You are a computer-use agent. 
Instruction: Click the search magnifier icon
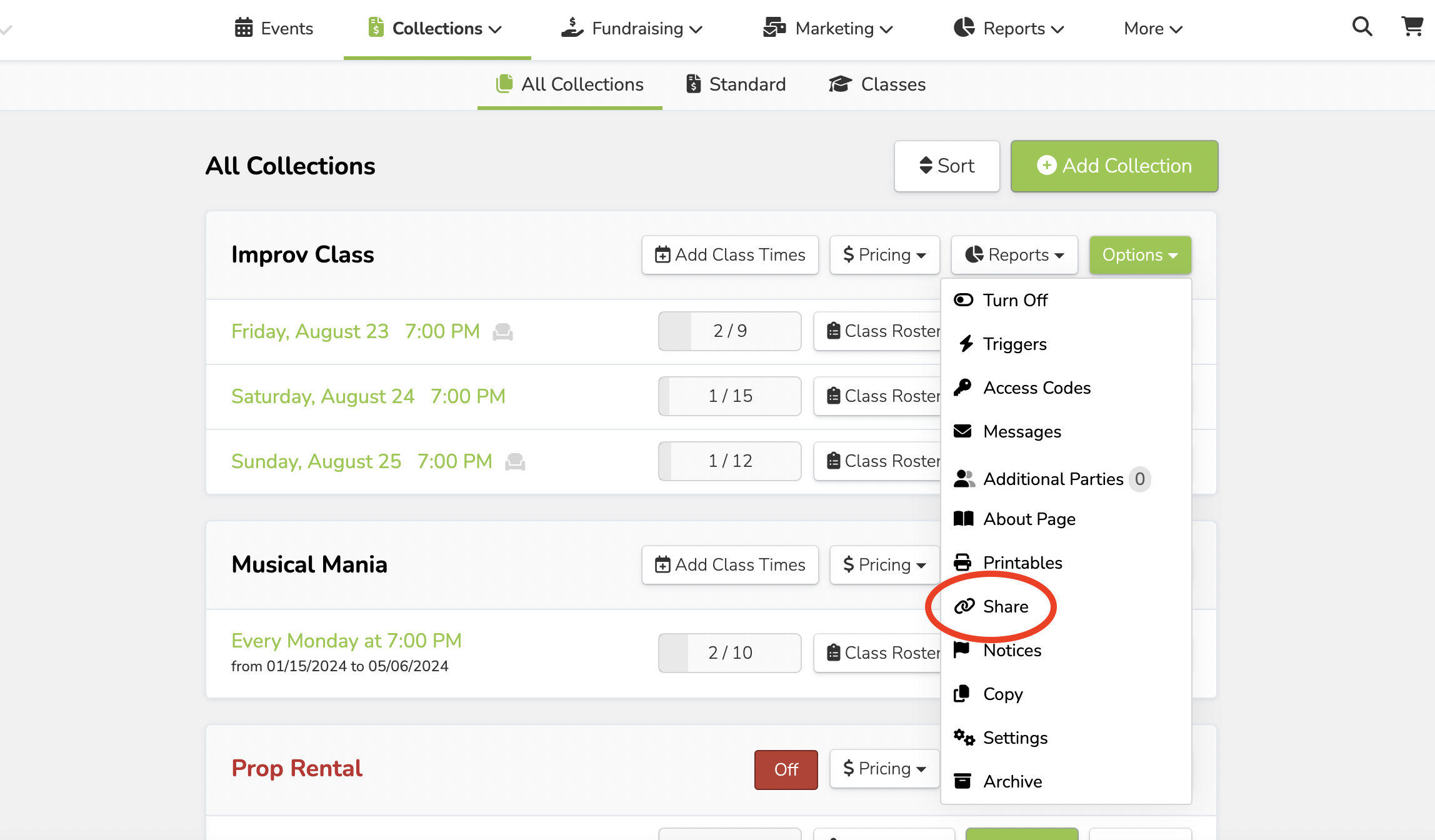pos(1362,27)
